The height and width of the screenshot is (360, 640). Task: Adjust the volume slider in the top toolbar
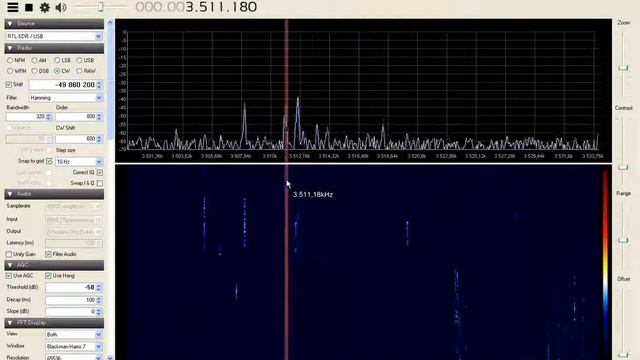pos(100,6)
